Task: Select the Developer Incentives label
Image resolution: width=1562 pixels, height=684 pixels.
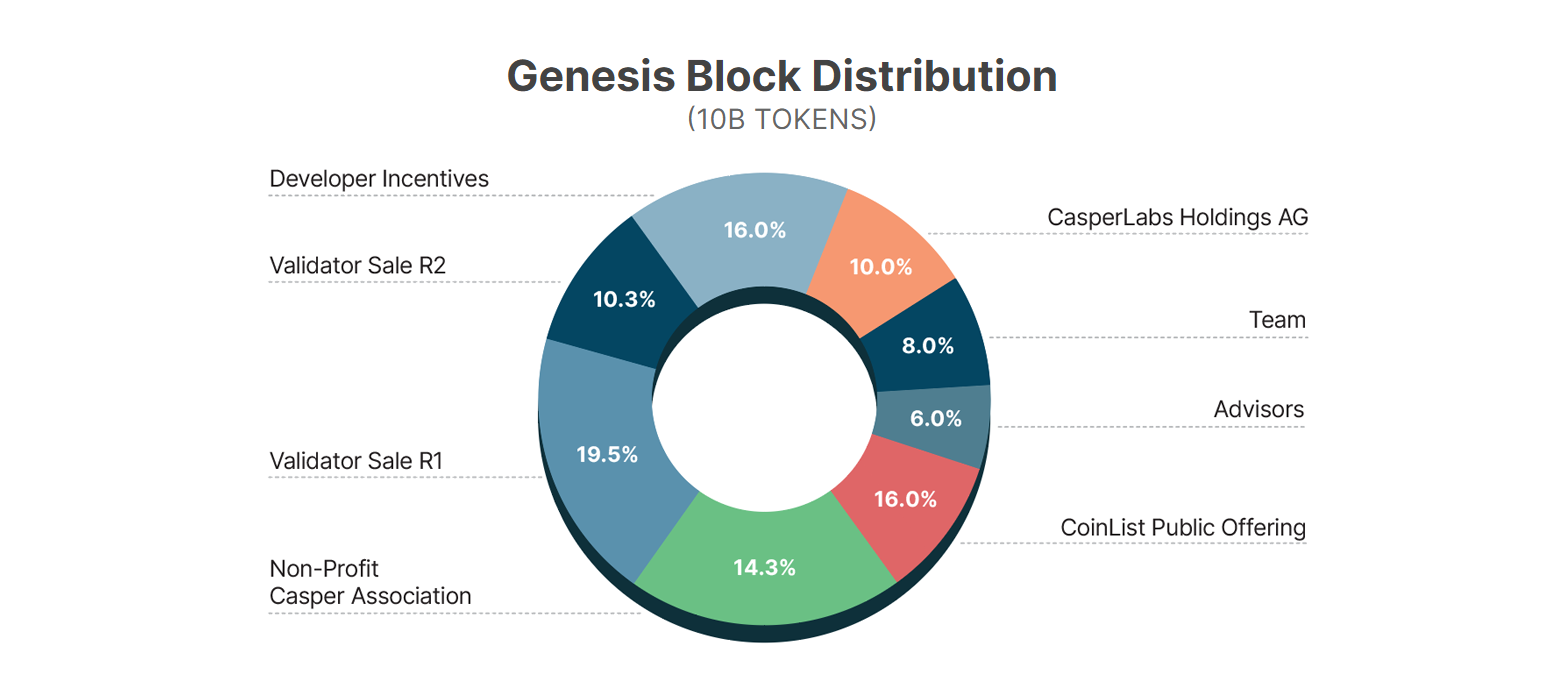Action: tap(379, 179)
